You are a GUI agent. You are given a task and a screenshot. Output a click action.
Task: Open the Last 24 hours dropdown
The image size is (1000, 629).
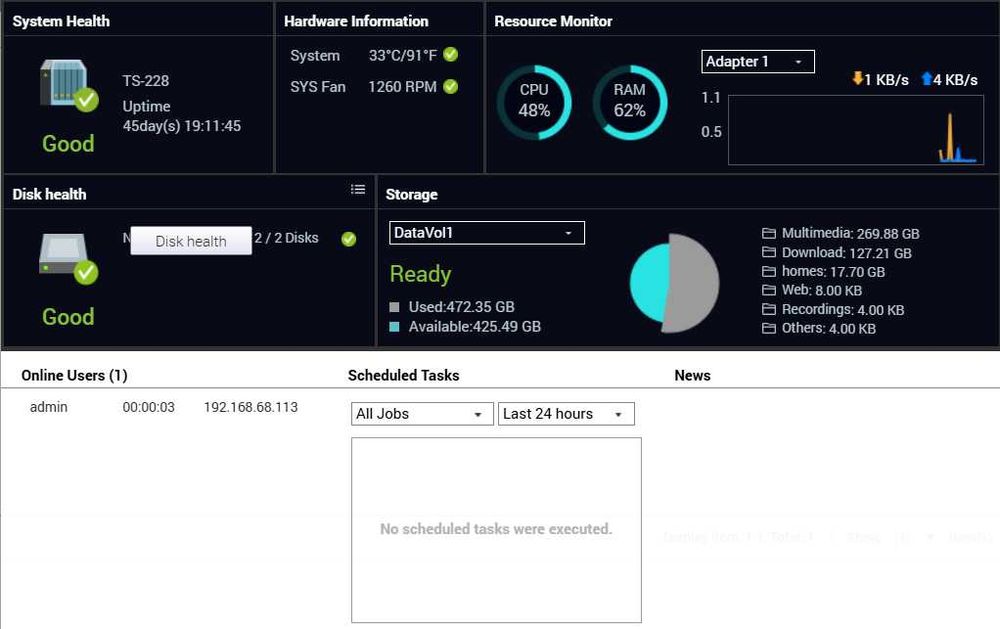pyautogui.click(x=566, y=414)
